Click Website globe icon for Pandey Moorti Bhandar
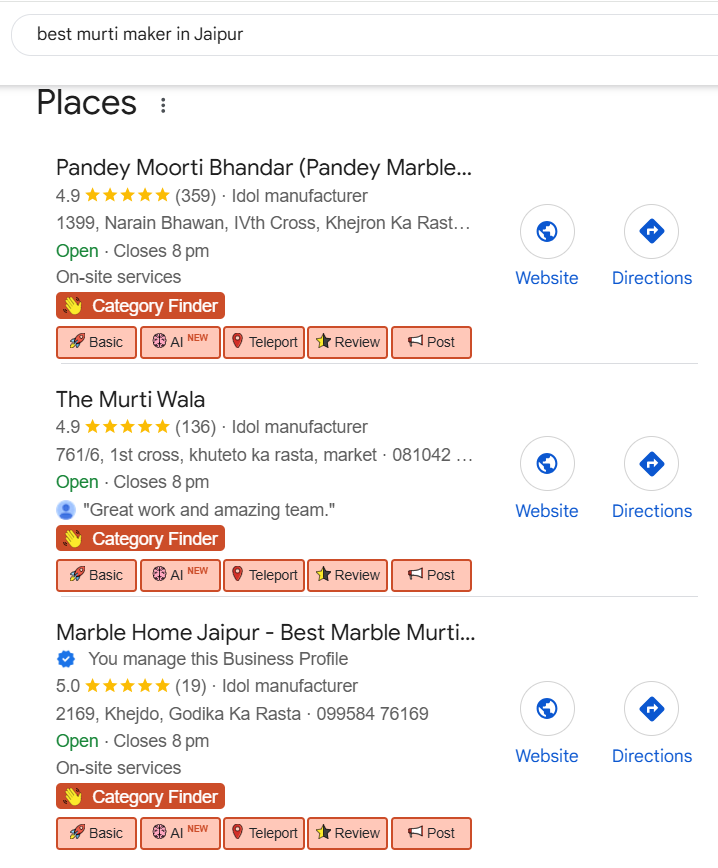This screenshot has height=868, width=718. pos(547,232)
